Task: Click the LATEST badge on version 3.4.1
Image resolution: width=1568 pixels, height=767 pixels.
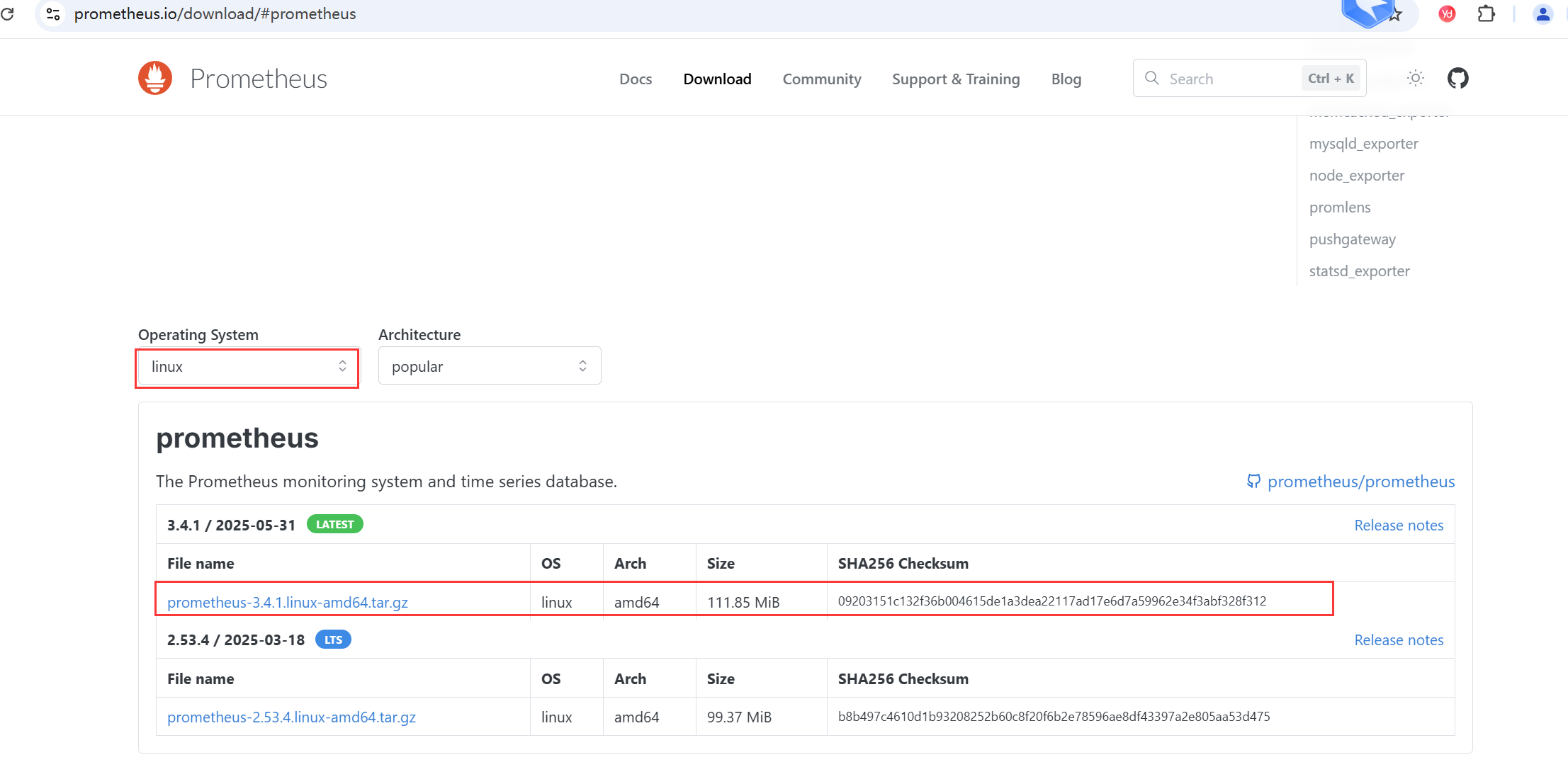Action: click(x=334, y=524)
